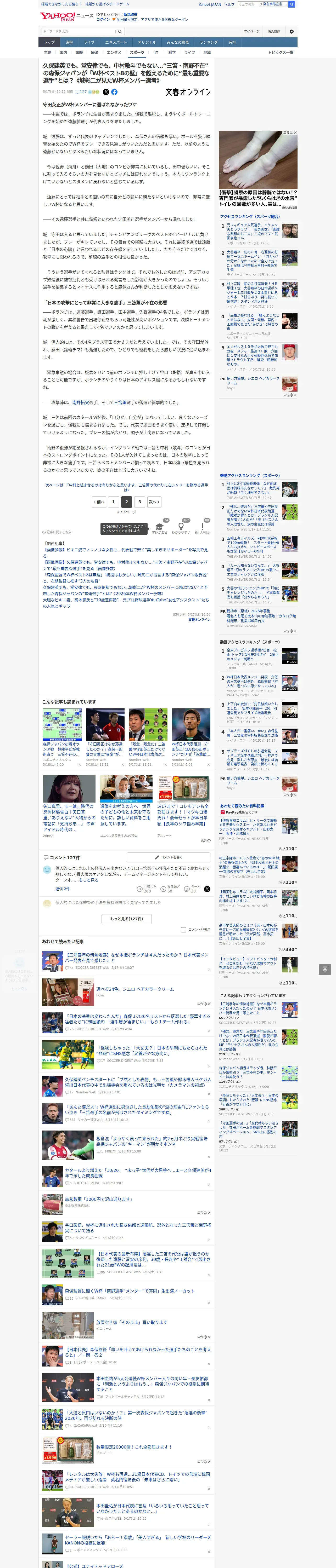Screen dimensions: 336x1568
Task: Close the calf swelling ad in sidebar
Action: pos(295,133)
